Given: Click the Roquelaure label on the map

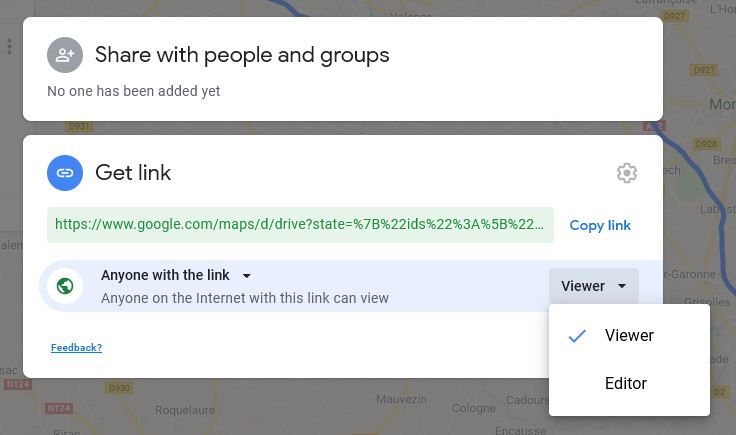Looking at the screenshot, I should pos(185,410).
